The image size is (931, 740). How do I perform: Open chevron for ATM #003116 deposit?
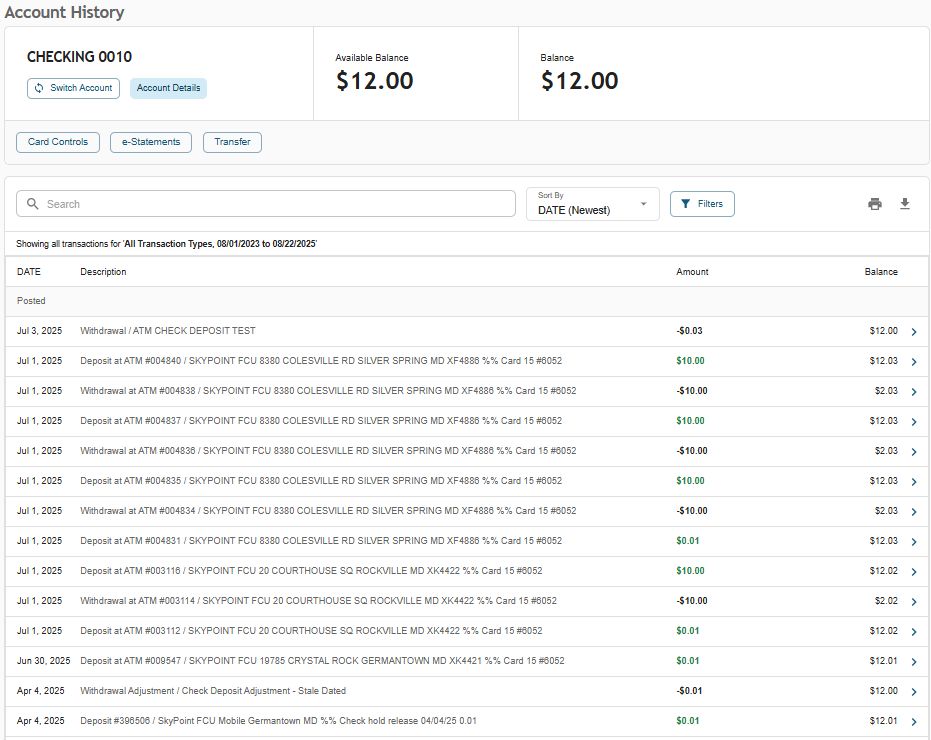[x=914, y=572]
